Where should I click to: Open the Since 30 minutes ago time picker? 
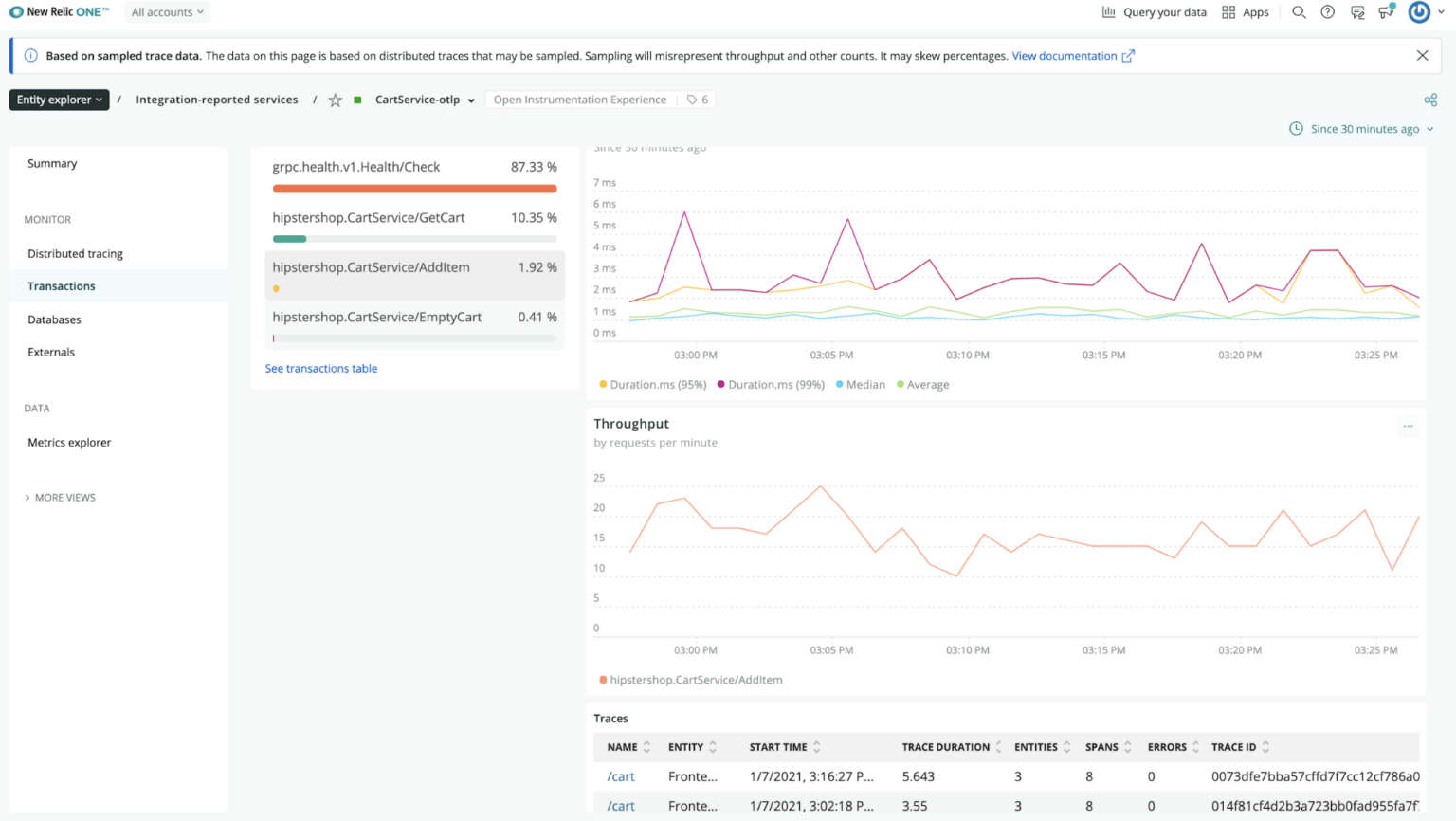pyautogui.click(x=1362, y=129)
